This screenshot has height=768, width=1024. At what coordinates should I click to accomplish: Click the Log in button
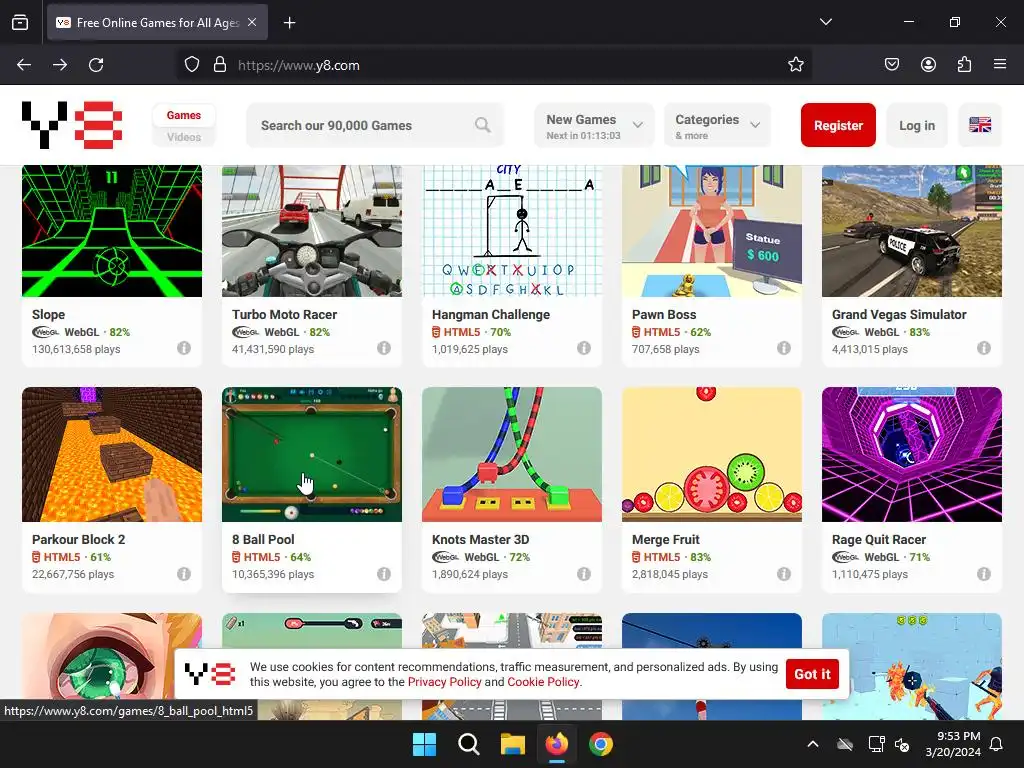coord(917,125)
